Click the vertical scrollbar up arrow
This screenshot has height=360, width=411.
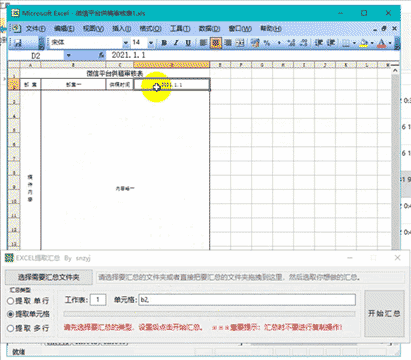pyautogui.click(x=395, y=70)
